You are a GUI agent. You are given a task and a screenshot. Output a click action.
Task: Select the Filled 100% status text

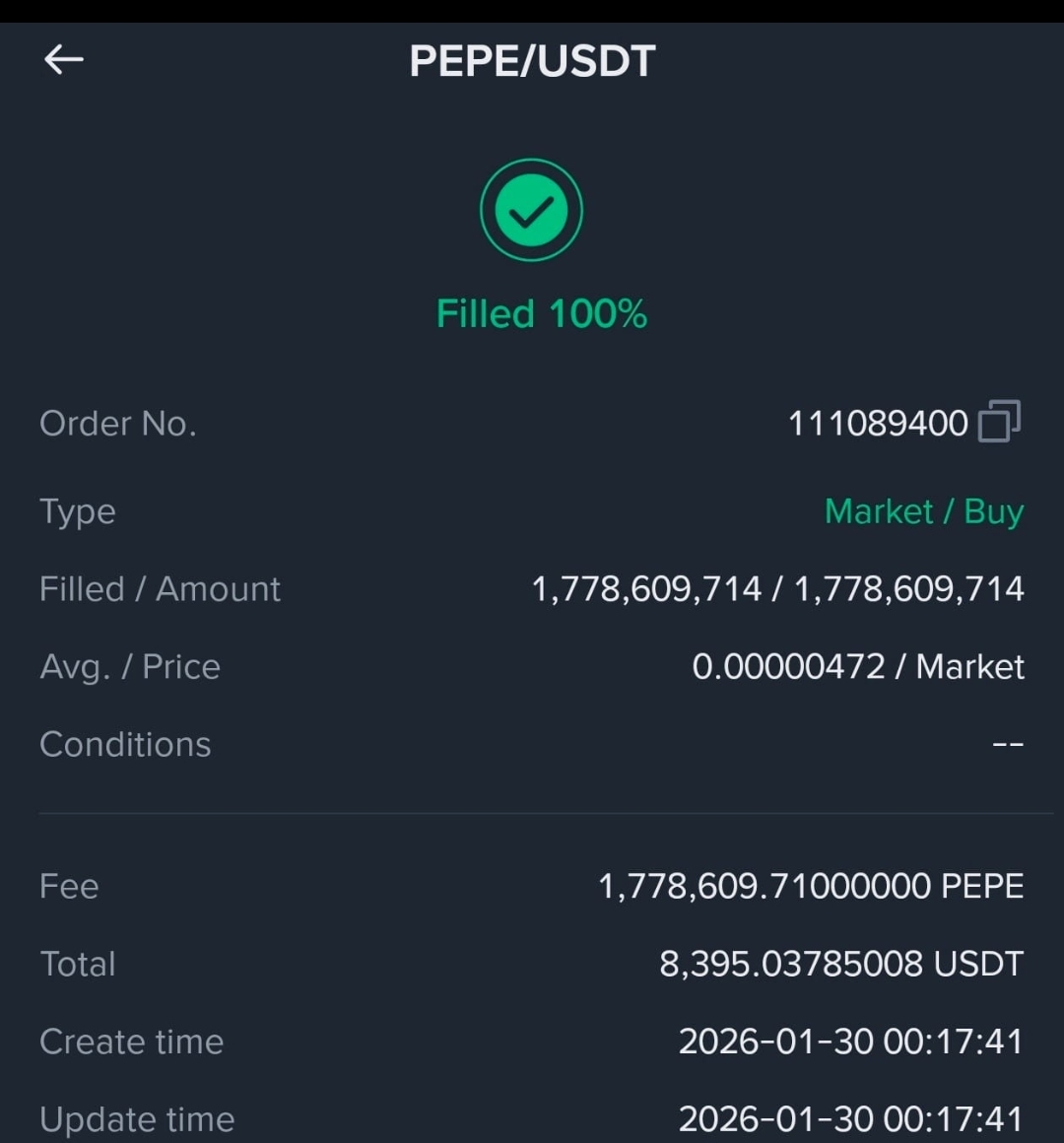click(x=542, y=314)
